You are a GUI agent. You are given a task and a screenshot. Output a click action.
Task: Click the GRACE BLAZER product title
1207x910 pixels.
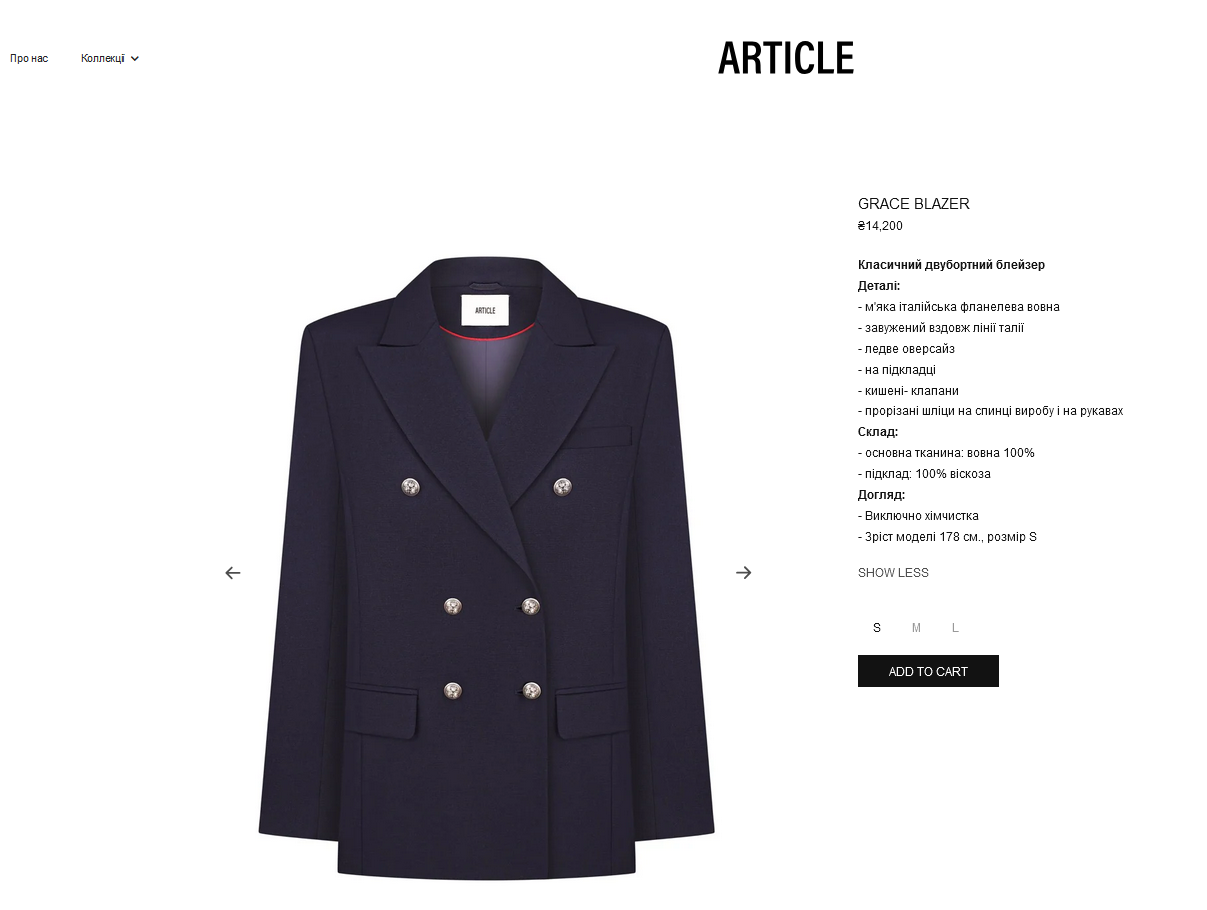(x=914, y=204)
